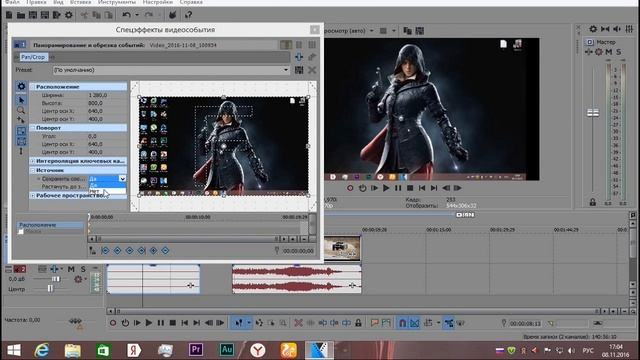
Task: Open the Правка menu
Action: 36,2
